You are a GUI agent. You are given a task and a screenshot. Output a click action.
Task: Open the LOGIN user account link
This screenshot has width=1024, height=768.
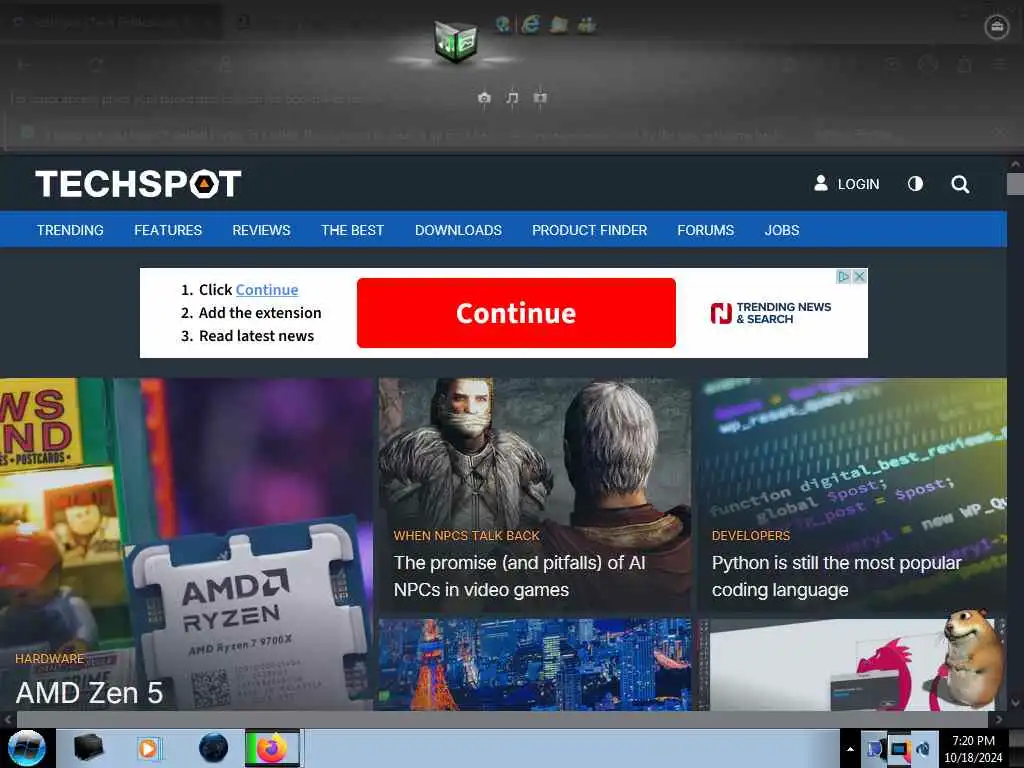tap(846, 184)
